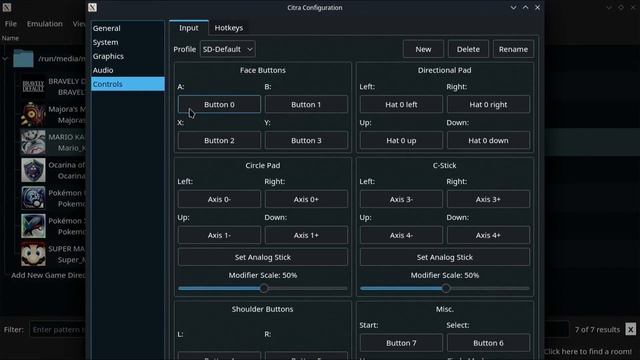Remap Circle Pad Up (Axis 1-)
Image resolution: width=640 pixels, height=360 pixels.
[219, 235]
